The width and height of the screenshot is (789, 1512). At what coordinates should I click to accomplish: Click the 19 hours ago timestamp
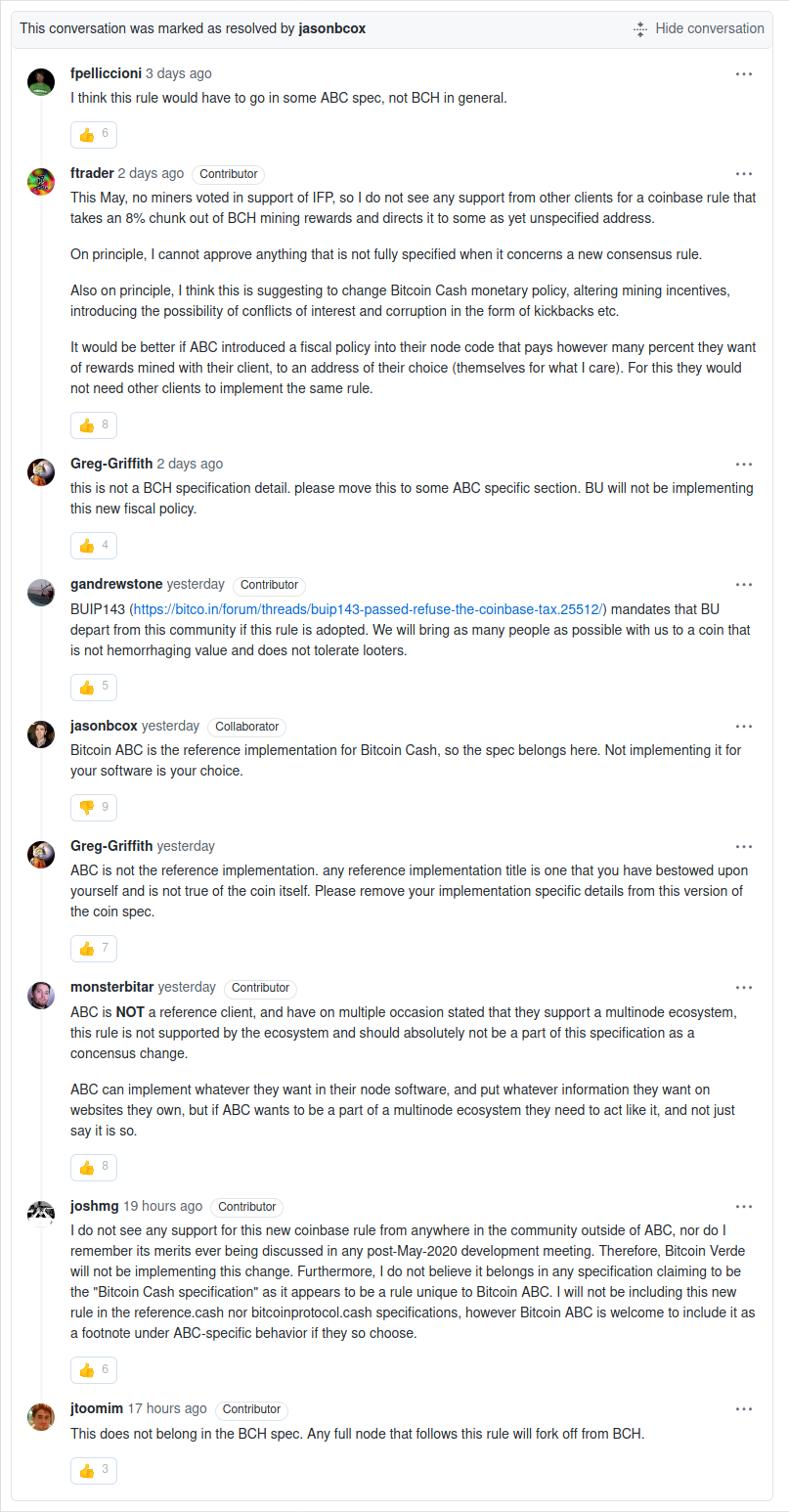(x=163, y=1206)
